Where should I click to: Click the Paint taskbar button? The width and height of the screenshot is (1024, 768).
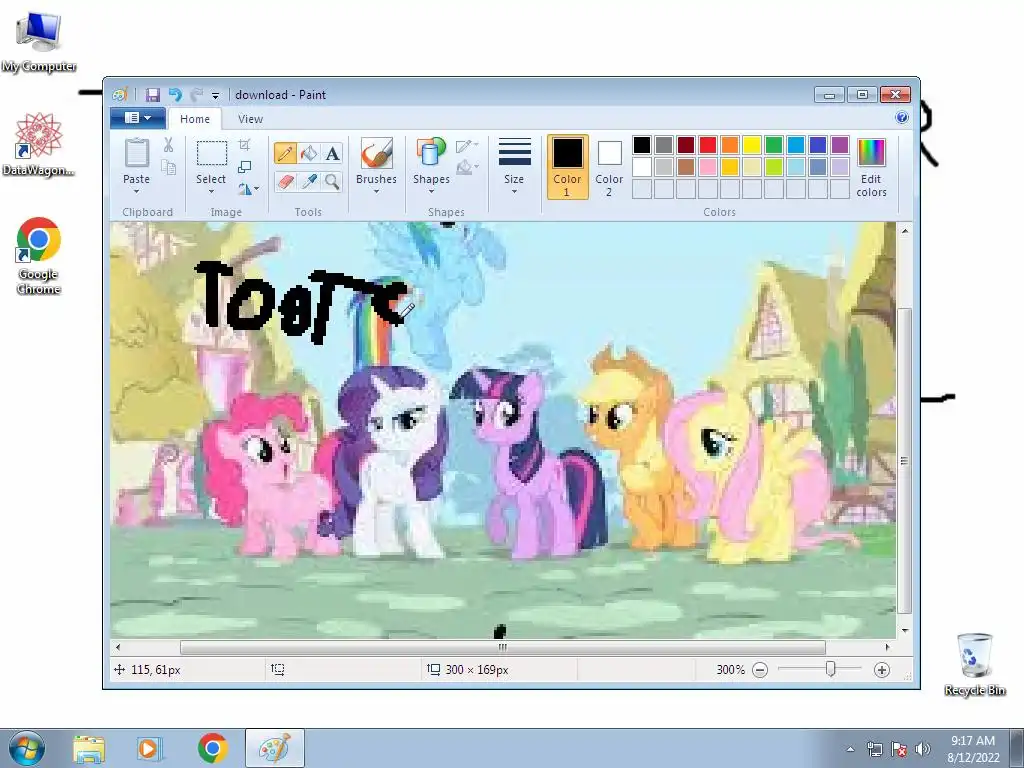click(275, 748)
